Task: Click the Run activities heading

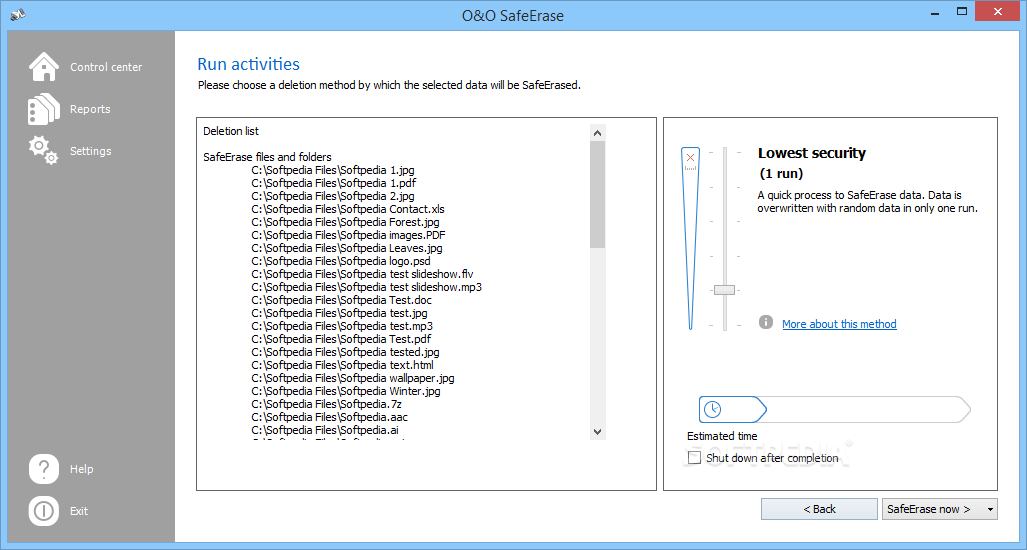Action: pyautogui.click(x=248, y=64)
